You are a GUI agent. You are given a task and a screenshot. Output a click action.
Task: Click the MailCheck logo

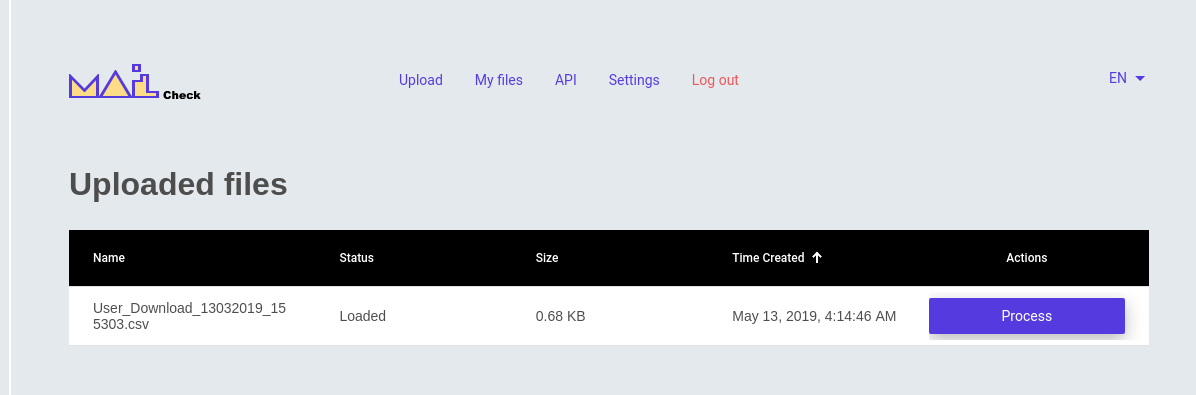tap(134, 82)
